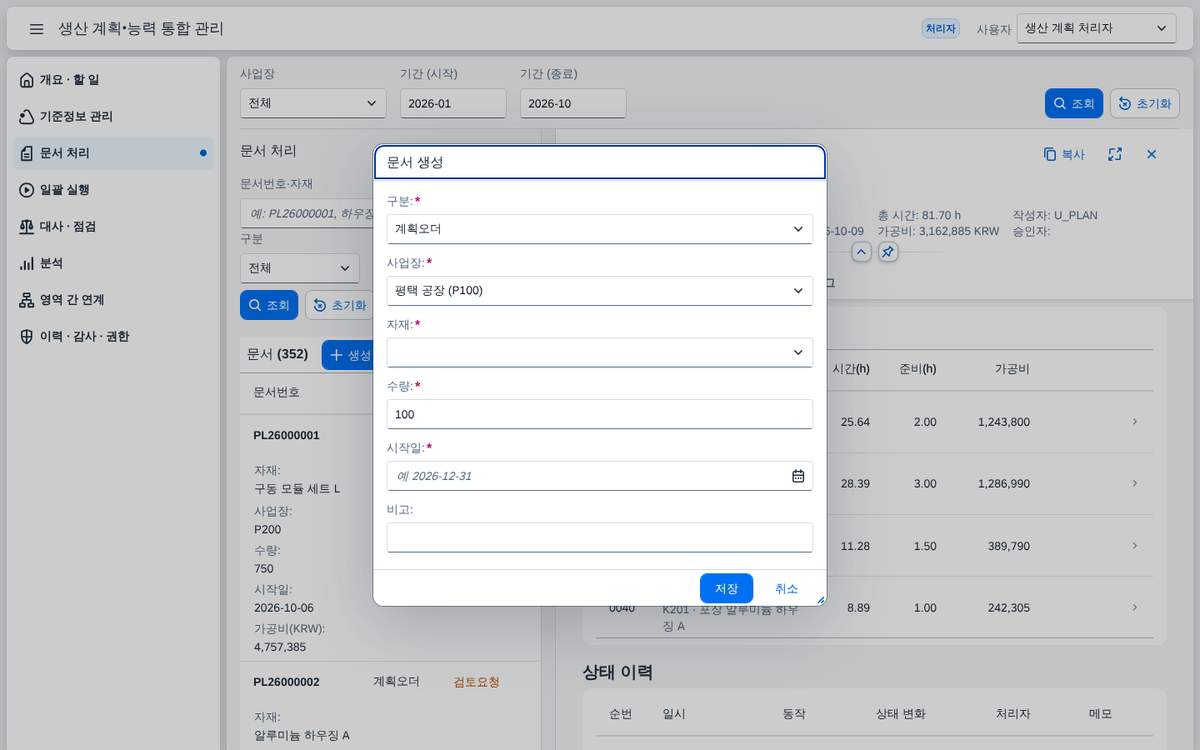Open the 구분 dropdown showing 계획오더

pyautogui.click(x=599, y=229)
